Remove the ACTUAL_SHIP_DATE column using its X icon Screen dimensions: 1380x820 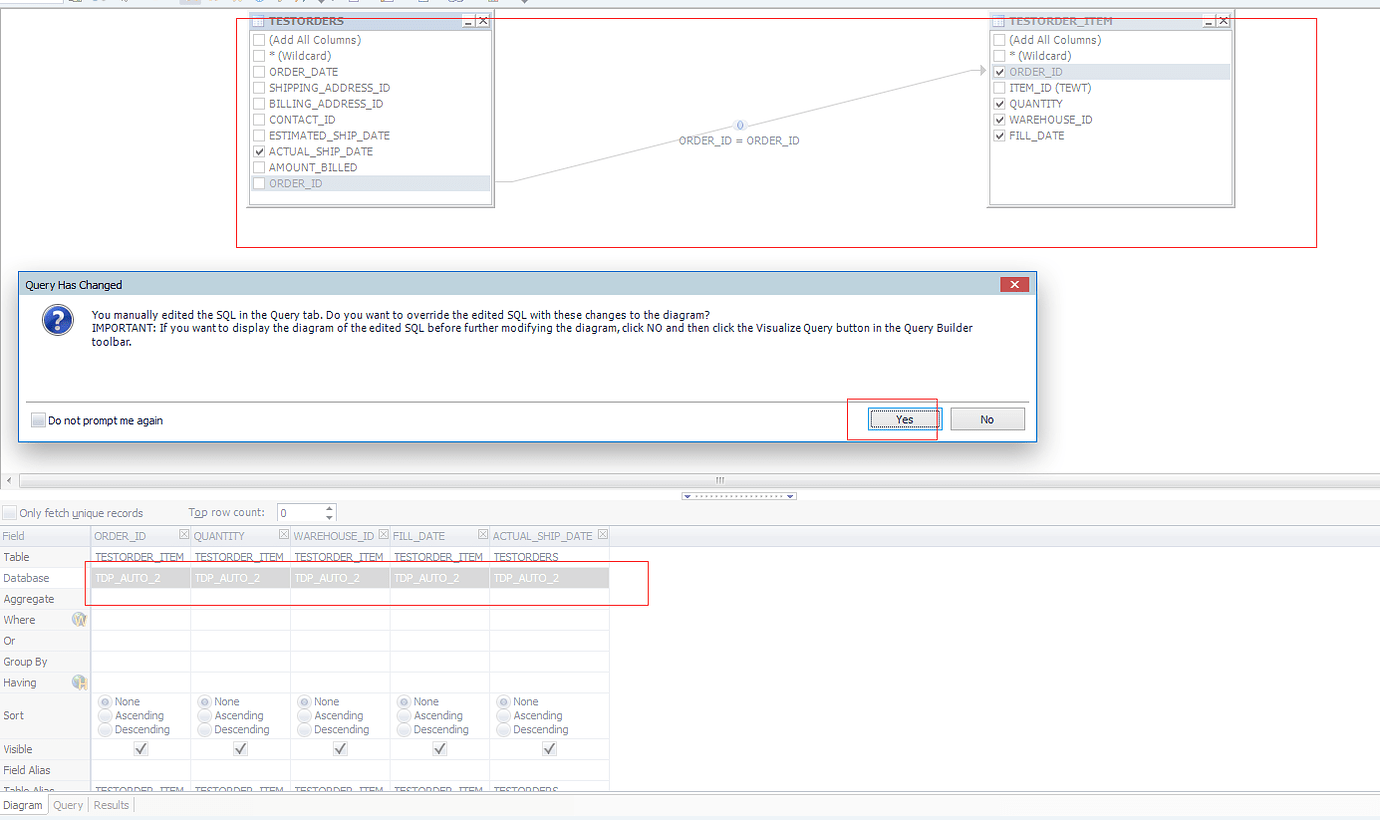602,535
